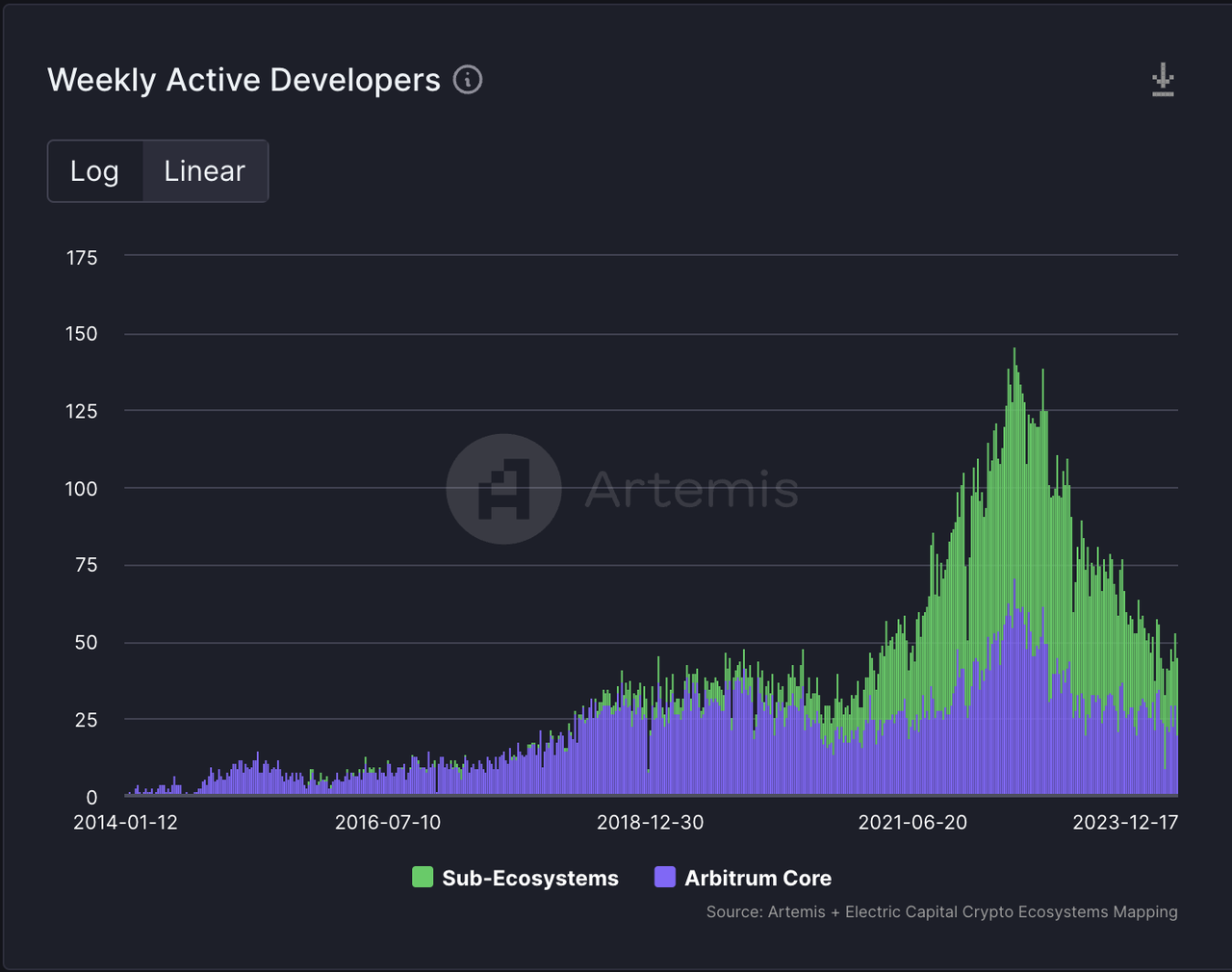
Task: Click the Weekly Active Developers title
Action: click(244, 80)
